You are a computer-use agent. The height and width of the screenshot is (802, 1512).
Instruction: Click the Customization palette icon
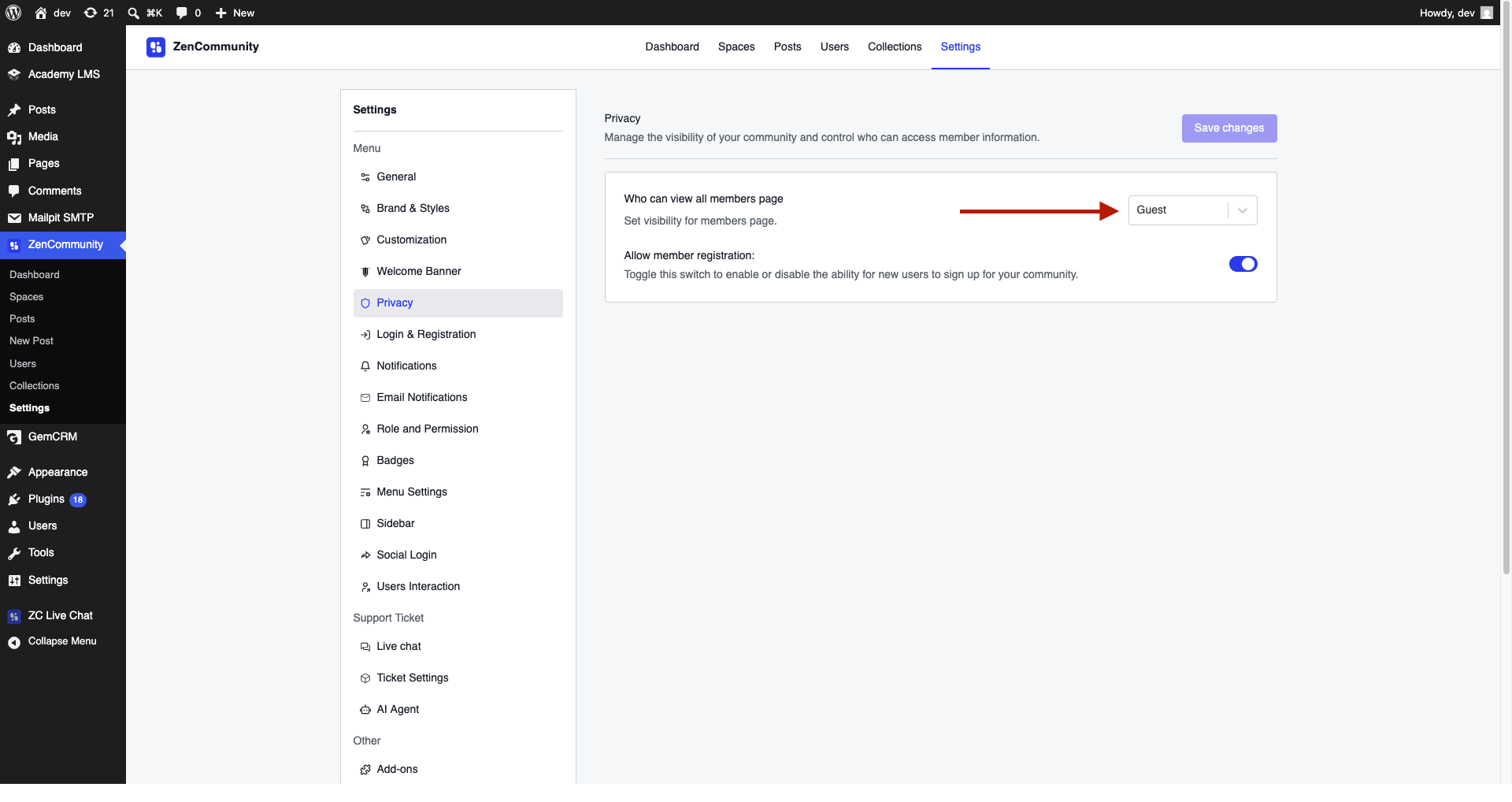click(x=365, y=240)
